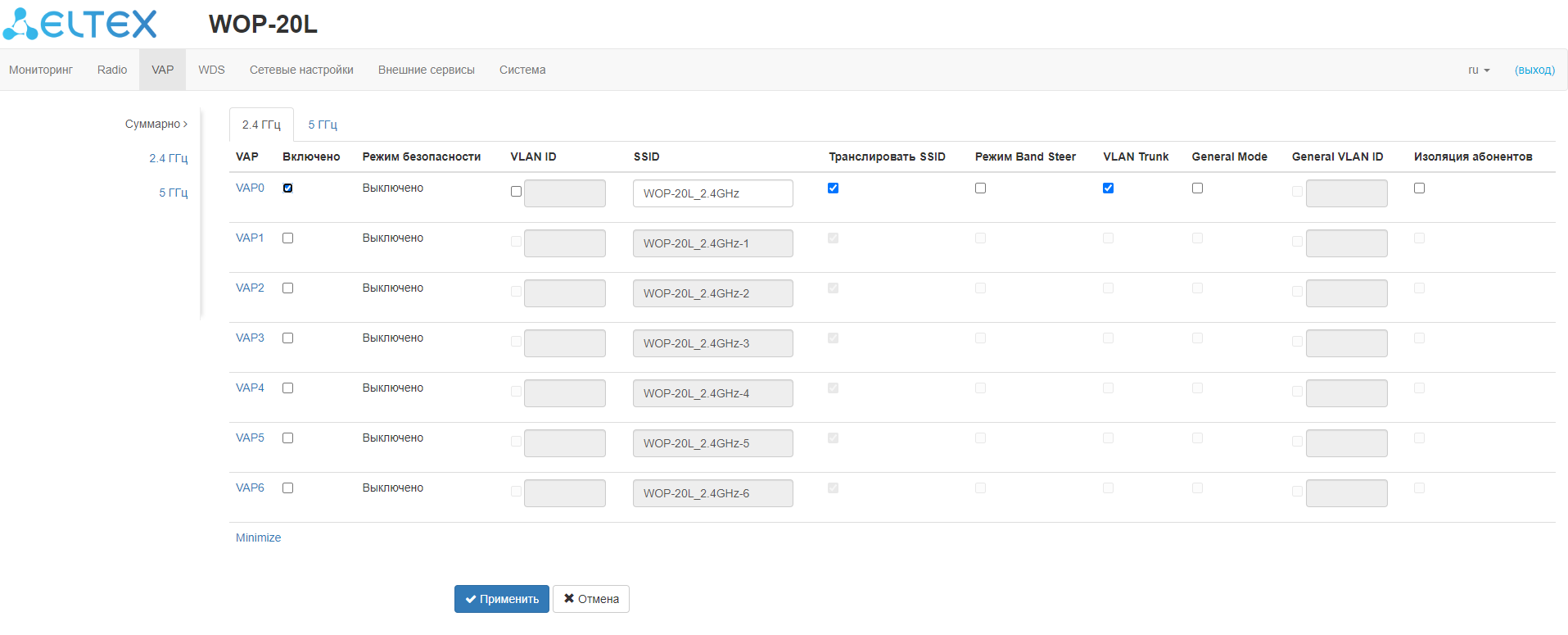Disable the VAP0 Включено checkbox
Image resolution: width=1568 pixels, height=635 pixels.
288,188
